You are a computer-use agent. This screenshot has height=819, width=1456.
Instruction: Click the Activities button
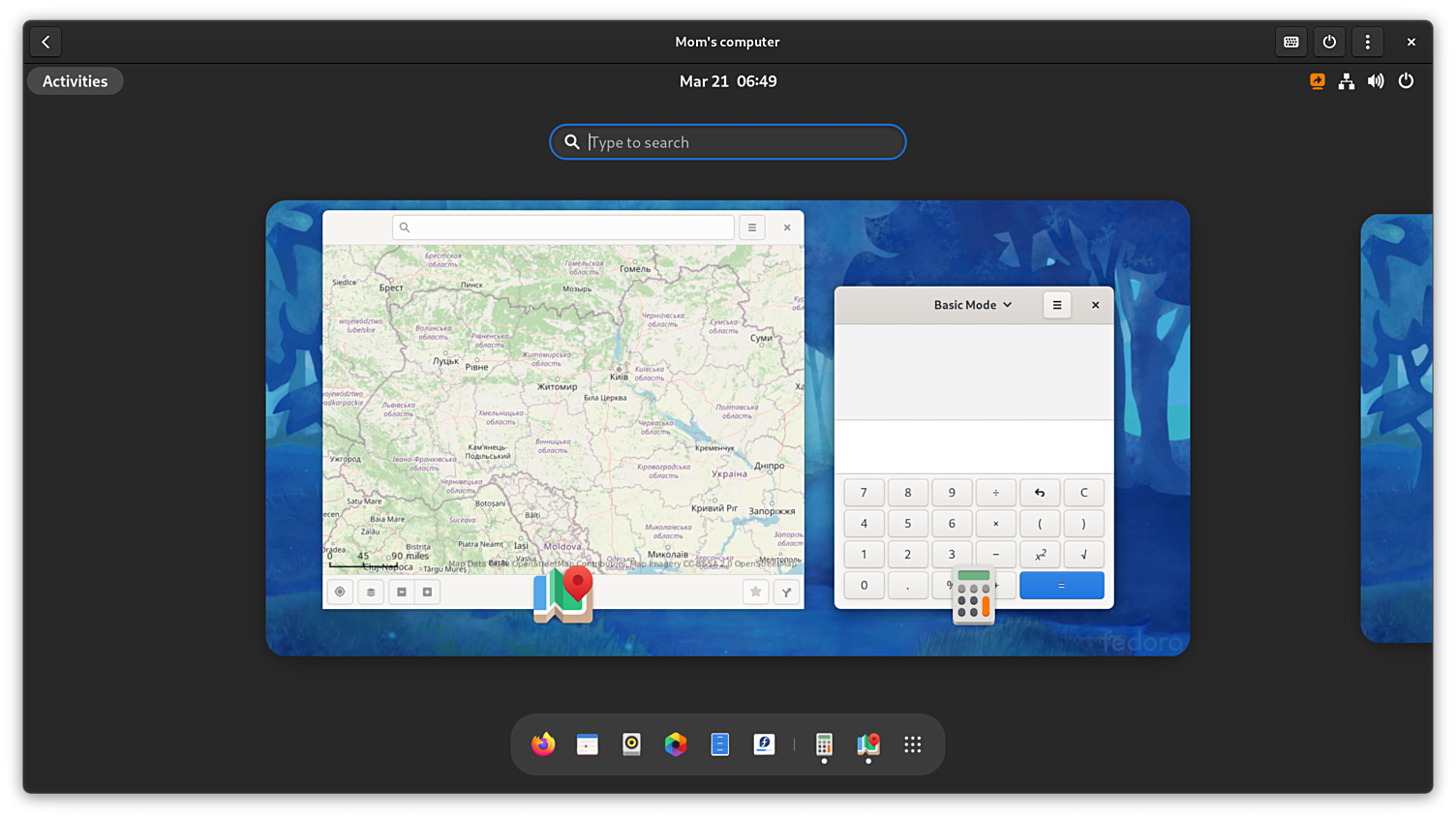tap(76, 81)
